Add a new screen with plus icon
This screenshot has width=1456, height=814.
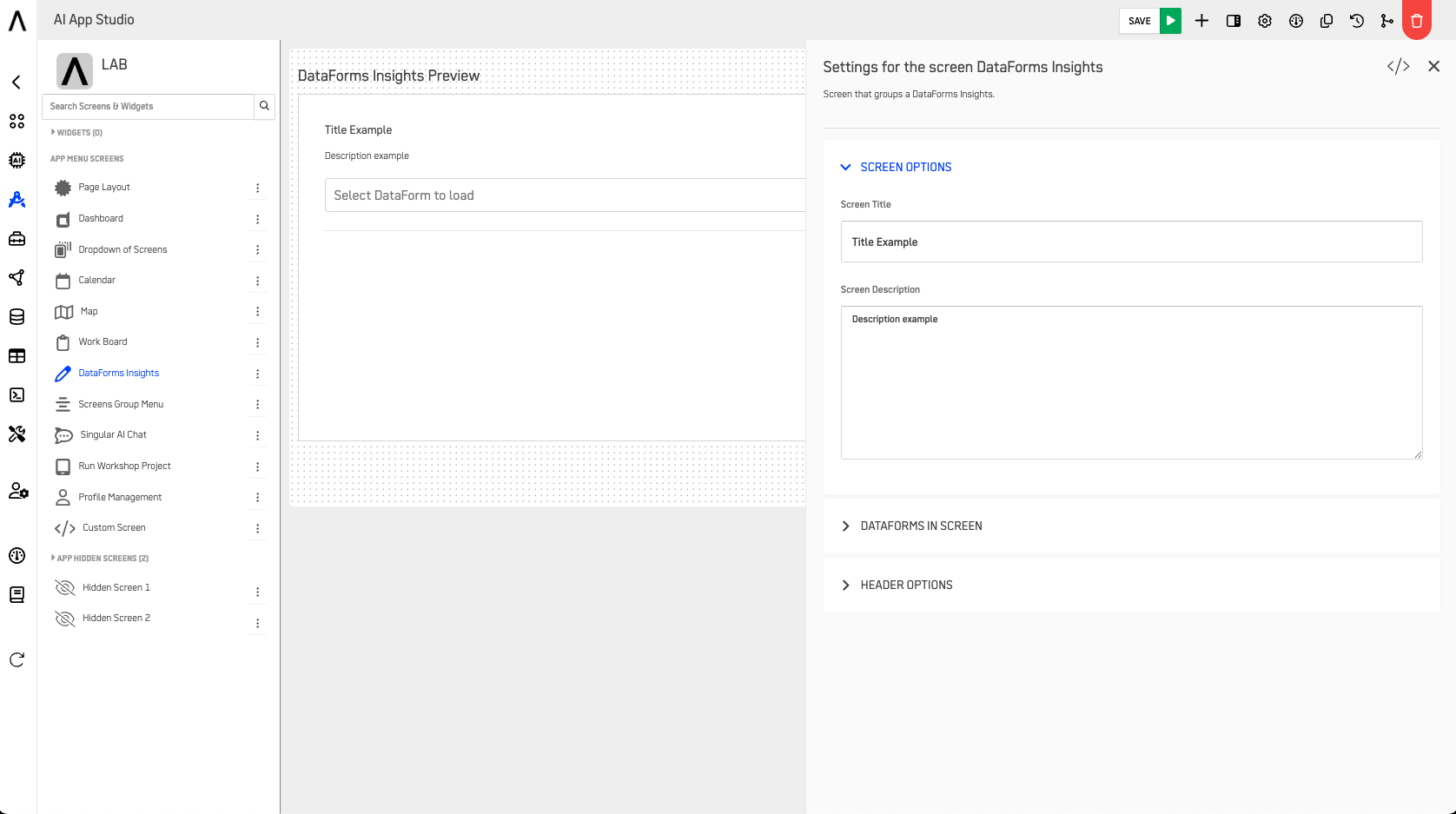pos(1201,21)
